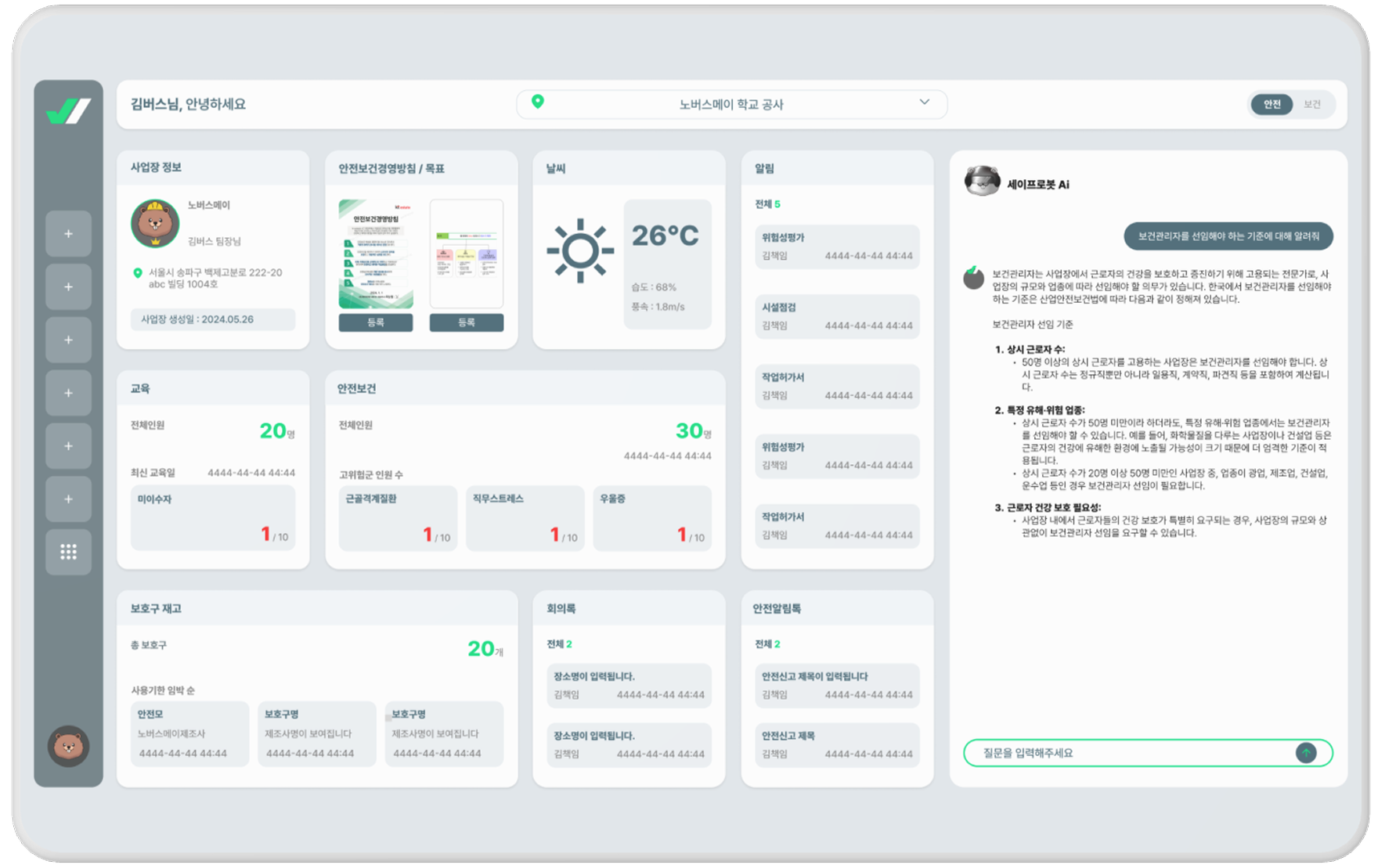Open the 안전보건경영방침 document thumbnail
The image size is (1378, 868).
376,254
